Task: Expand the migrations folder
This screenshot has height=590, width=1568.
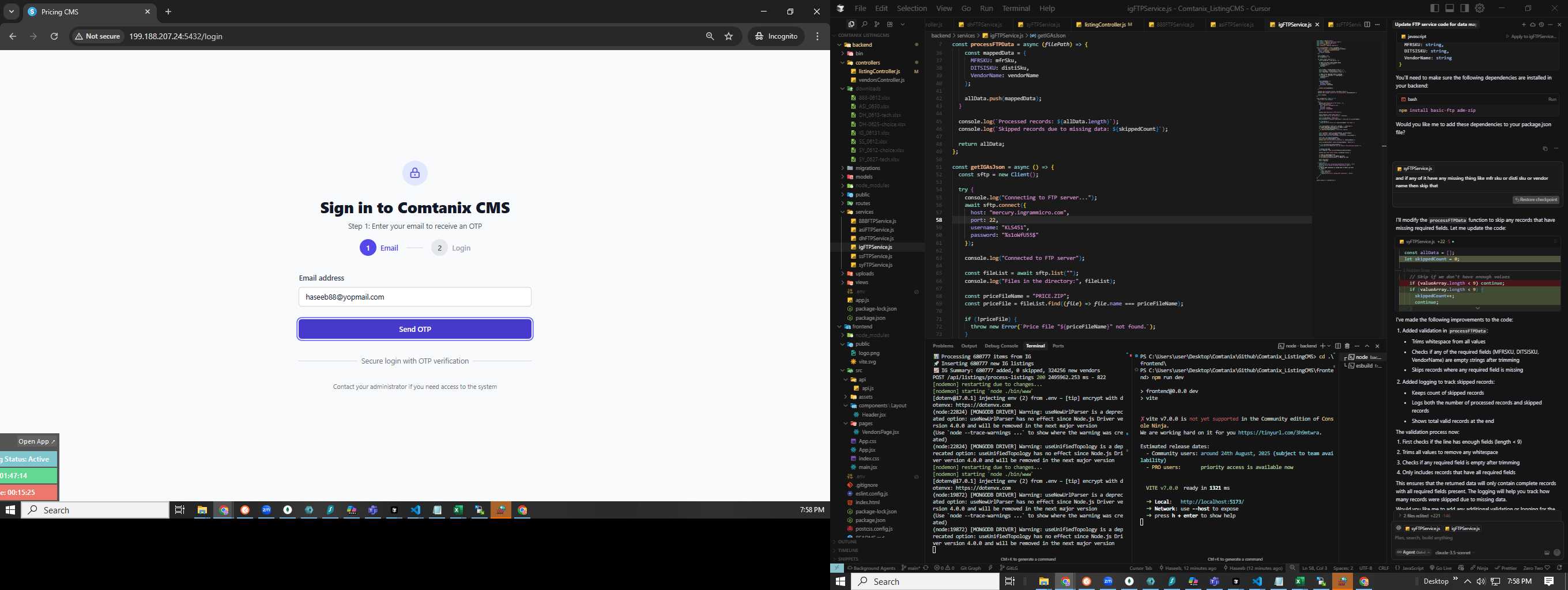Action: click(x=878, y=168)
